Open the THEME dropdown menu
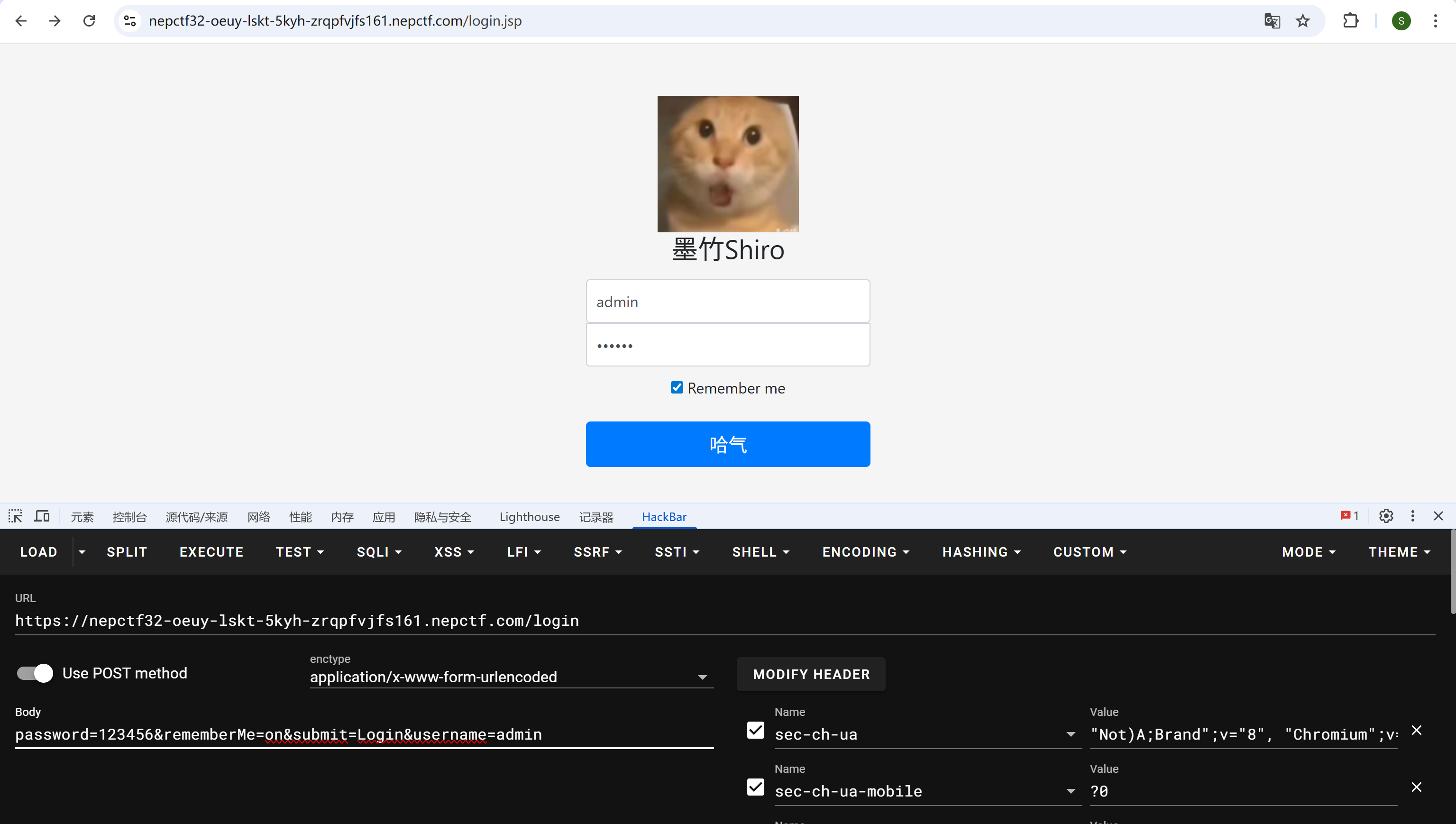This screenshot has width=1456, height=824. click(1399, 552)
